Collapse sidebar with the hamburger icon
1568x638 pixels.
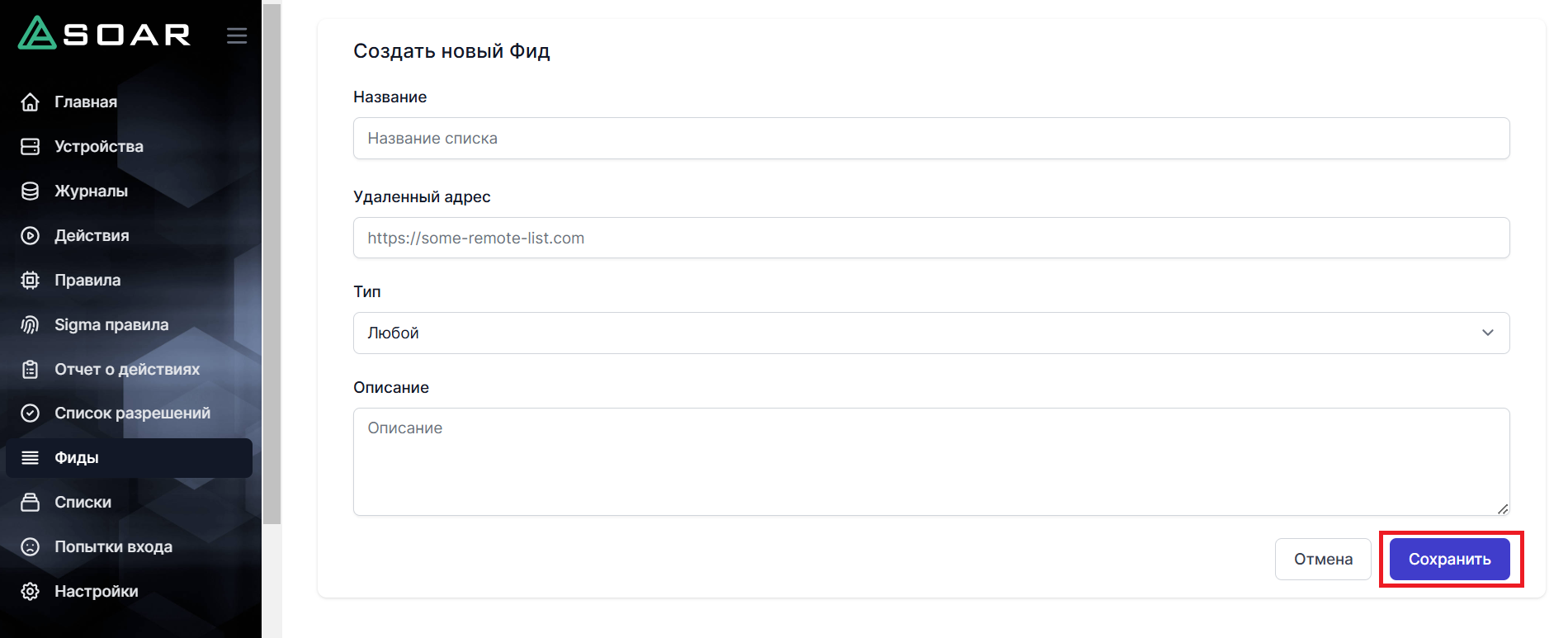point(237,35)
